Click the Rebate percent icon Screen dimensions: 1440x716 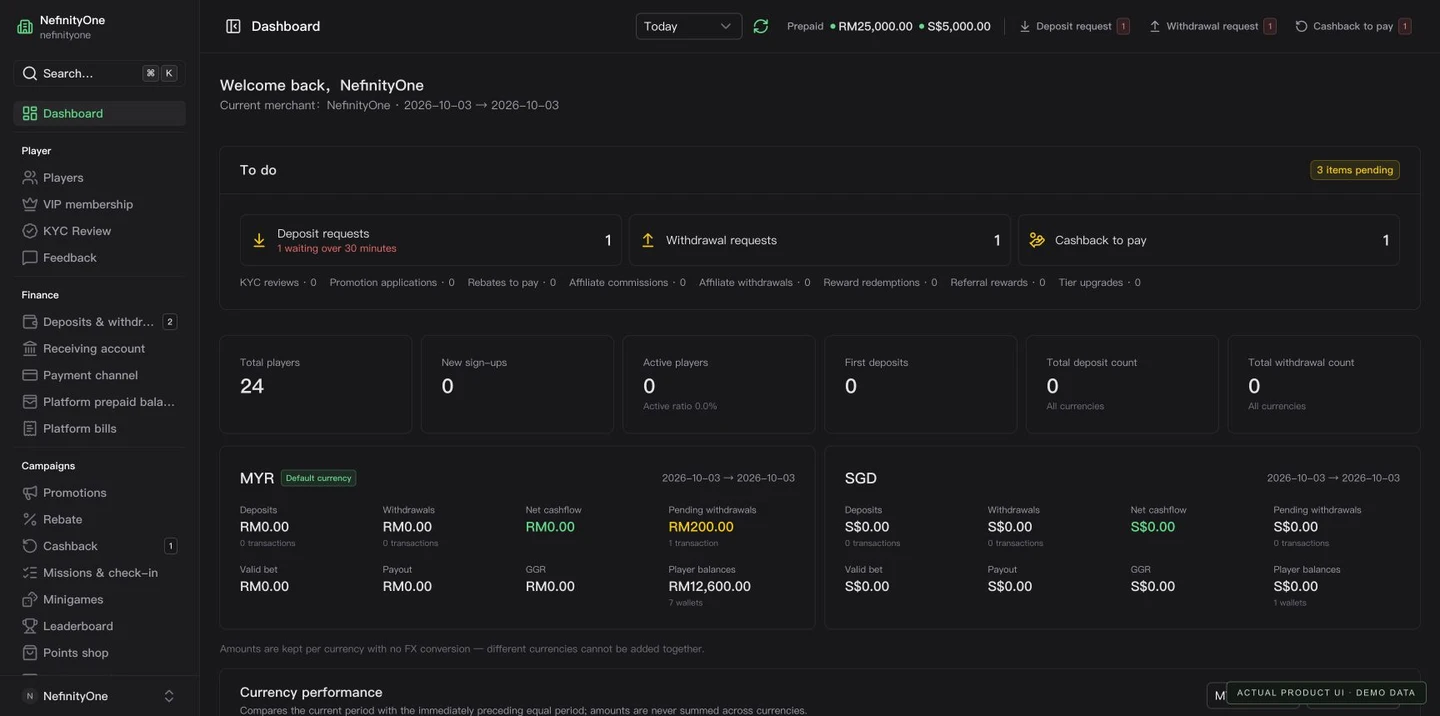30,519
